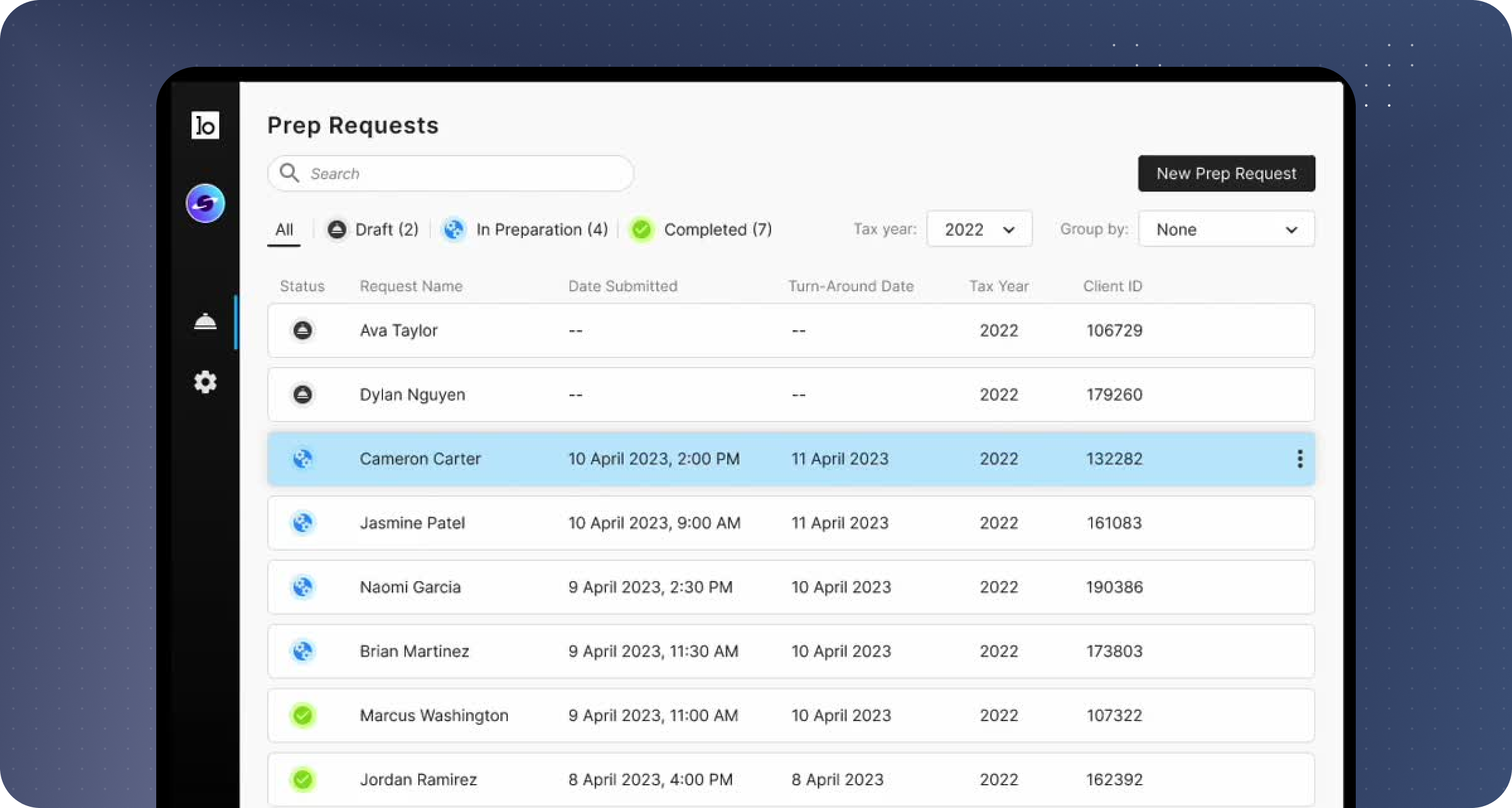Expand the Tax year 2022 dropdown
Screen dimensions: 1512x808
(979, 229)
